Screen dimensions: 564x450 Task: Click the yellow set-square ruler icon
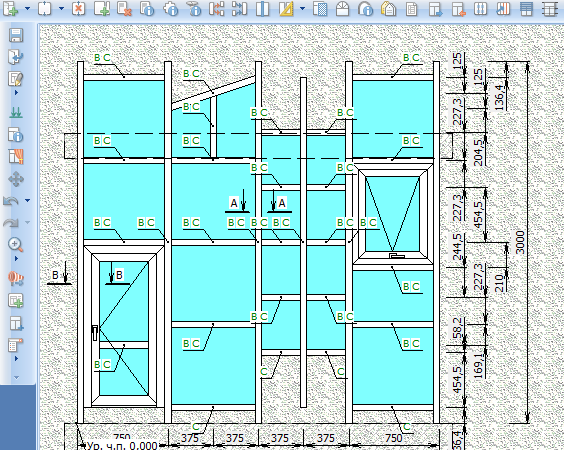point(286,9)
